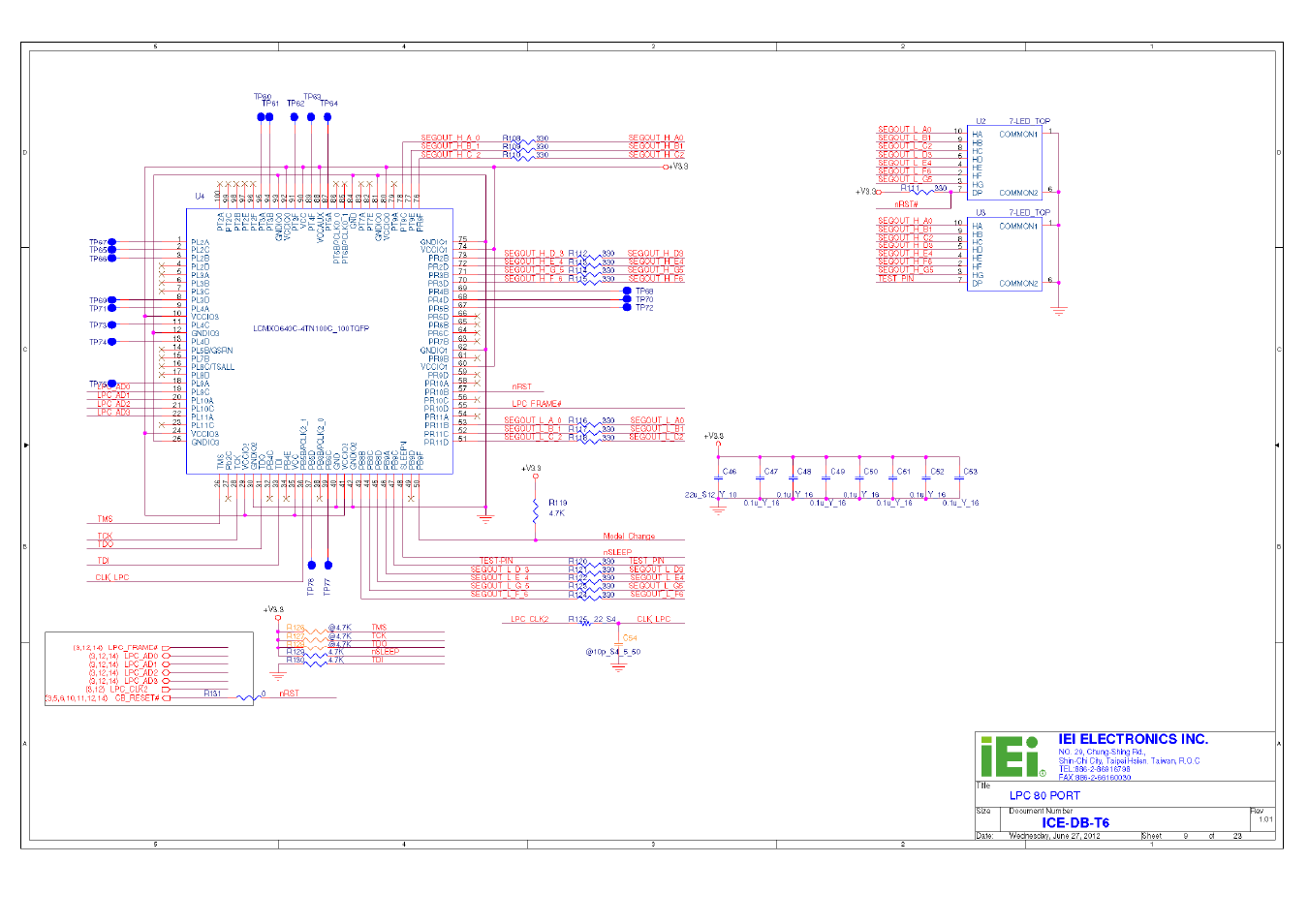This screenshot has width=1308, height=924.
Task: Select the LPC_AD1 net at pin 20
Action: [x=113, y=395]
